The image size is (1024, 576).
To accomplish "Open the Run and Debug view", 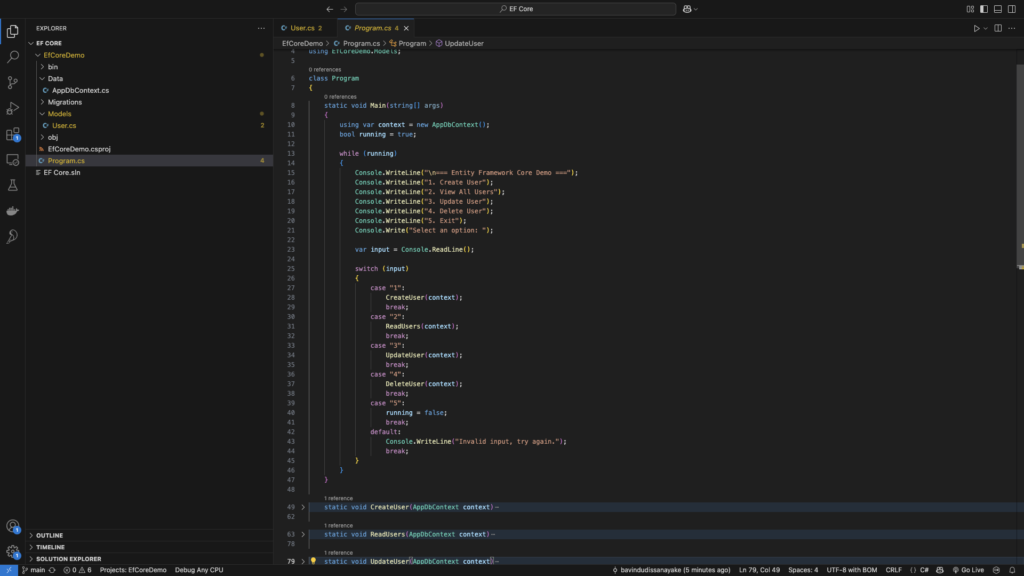I will click(x=12, y=108).
